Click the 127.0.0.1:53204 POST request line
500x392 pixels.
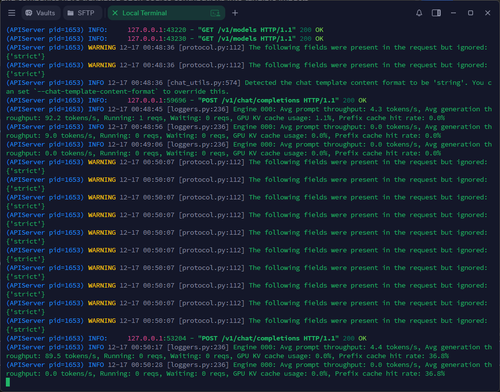click(186, 338)
